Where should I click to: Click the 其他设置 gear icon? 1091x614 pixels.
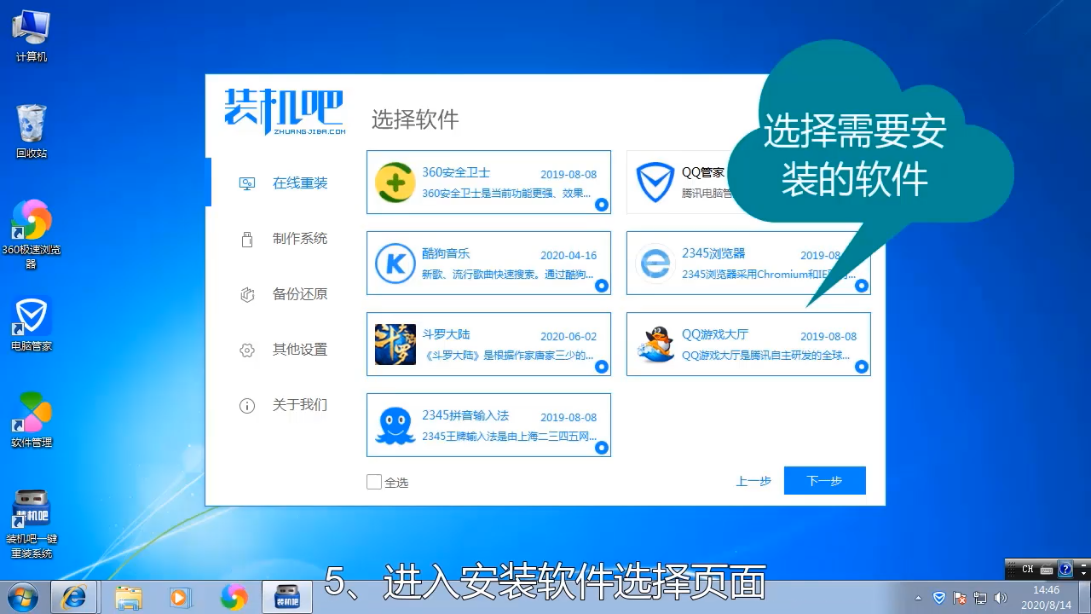tap(245, 350)
